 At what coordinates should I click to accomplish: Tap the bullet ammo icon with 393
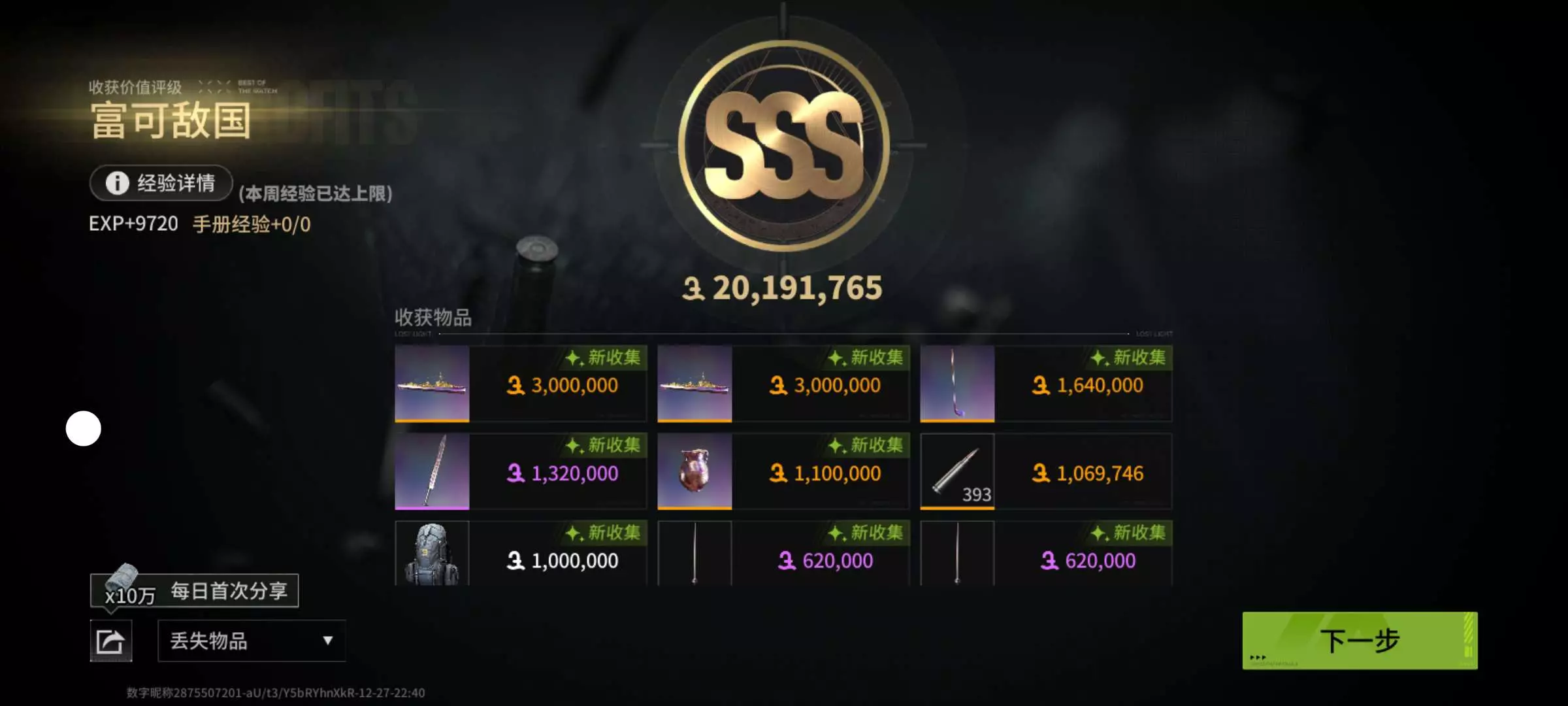point(957,471)
